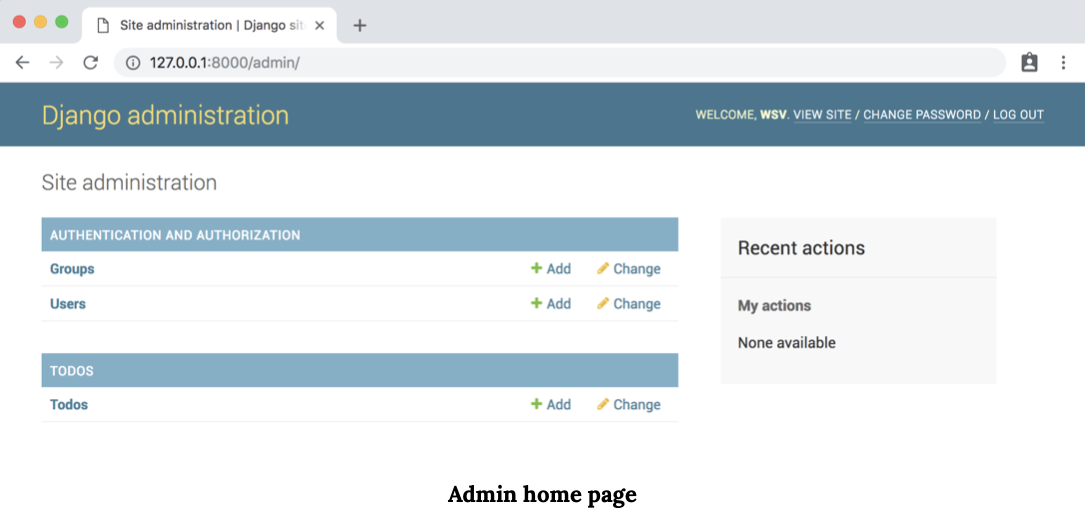Open the TODOS app section header

coord(71,371)
